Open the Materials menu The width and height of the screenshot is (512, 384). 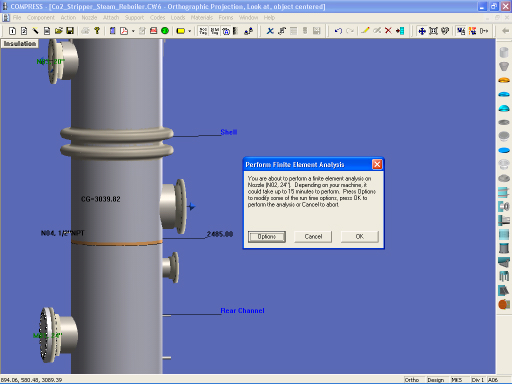pyautogui.click(x=202, y=18)
